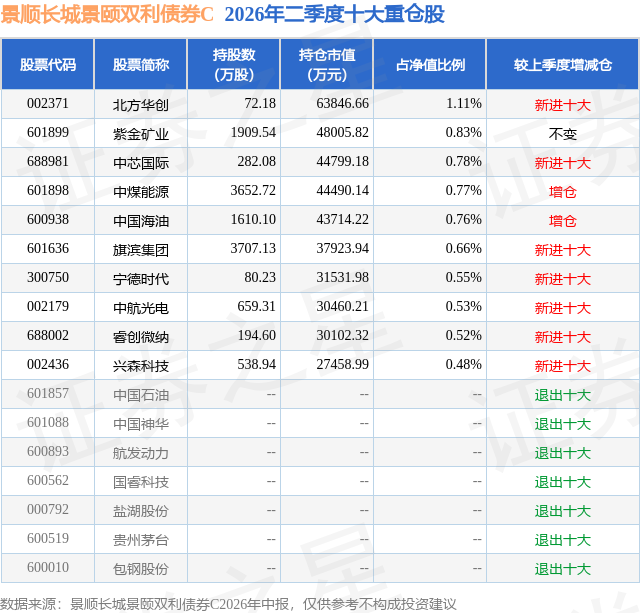Click the 股票代码 column header

point(48,64)
